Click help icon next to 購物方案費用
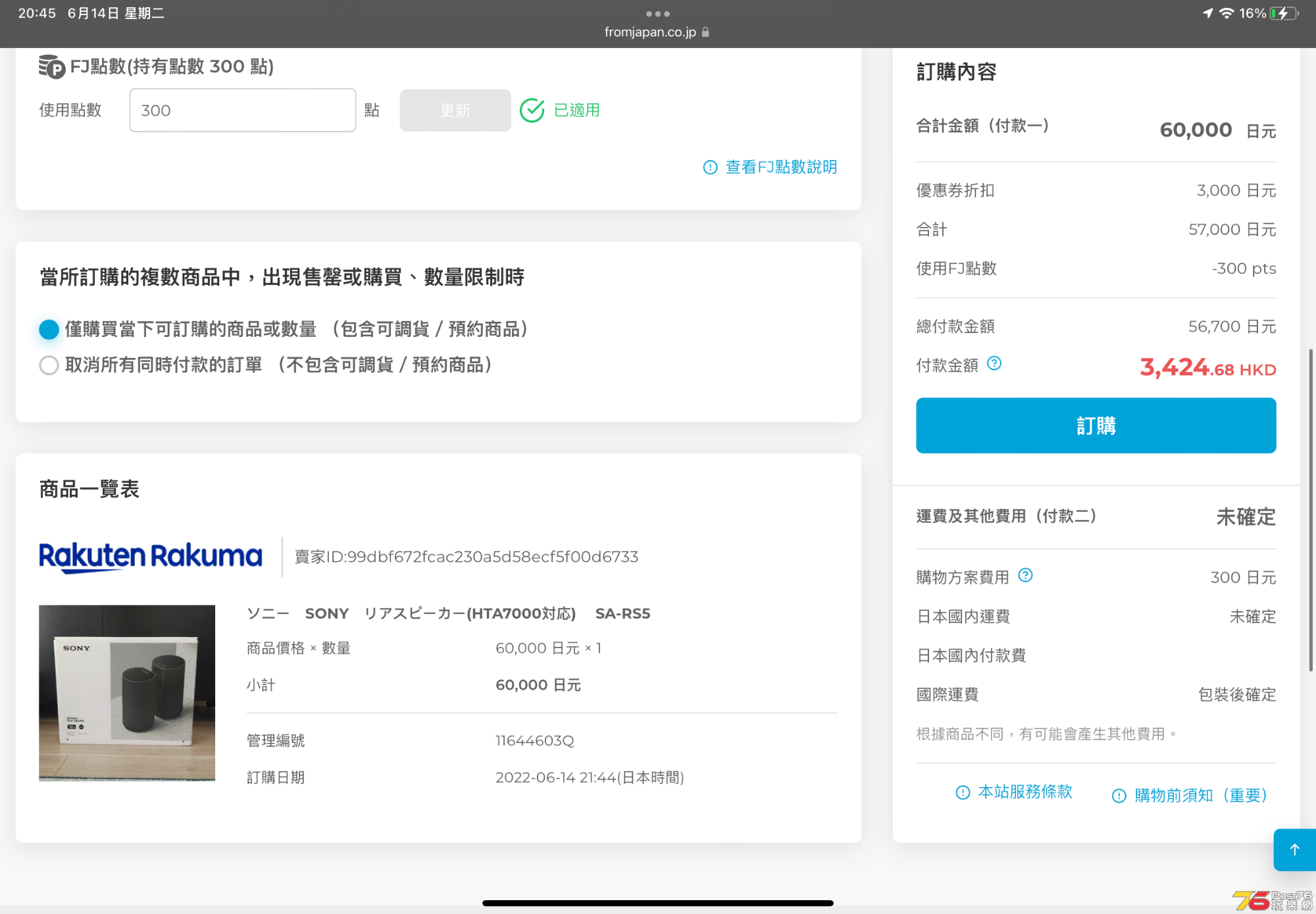This screenshot has width=1316, height=914. (1025, 576)
